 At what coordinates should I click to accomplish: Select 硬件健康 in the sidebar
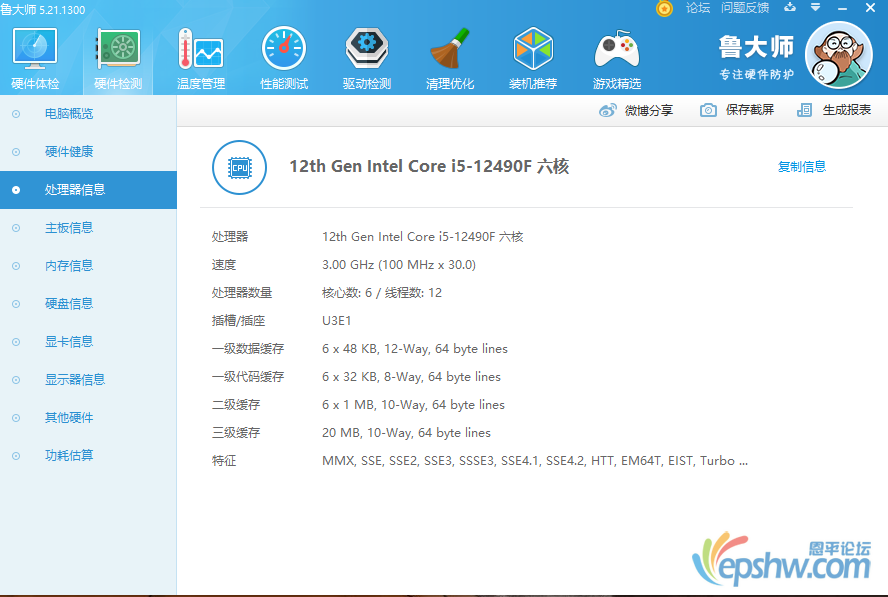88,152
